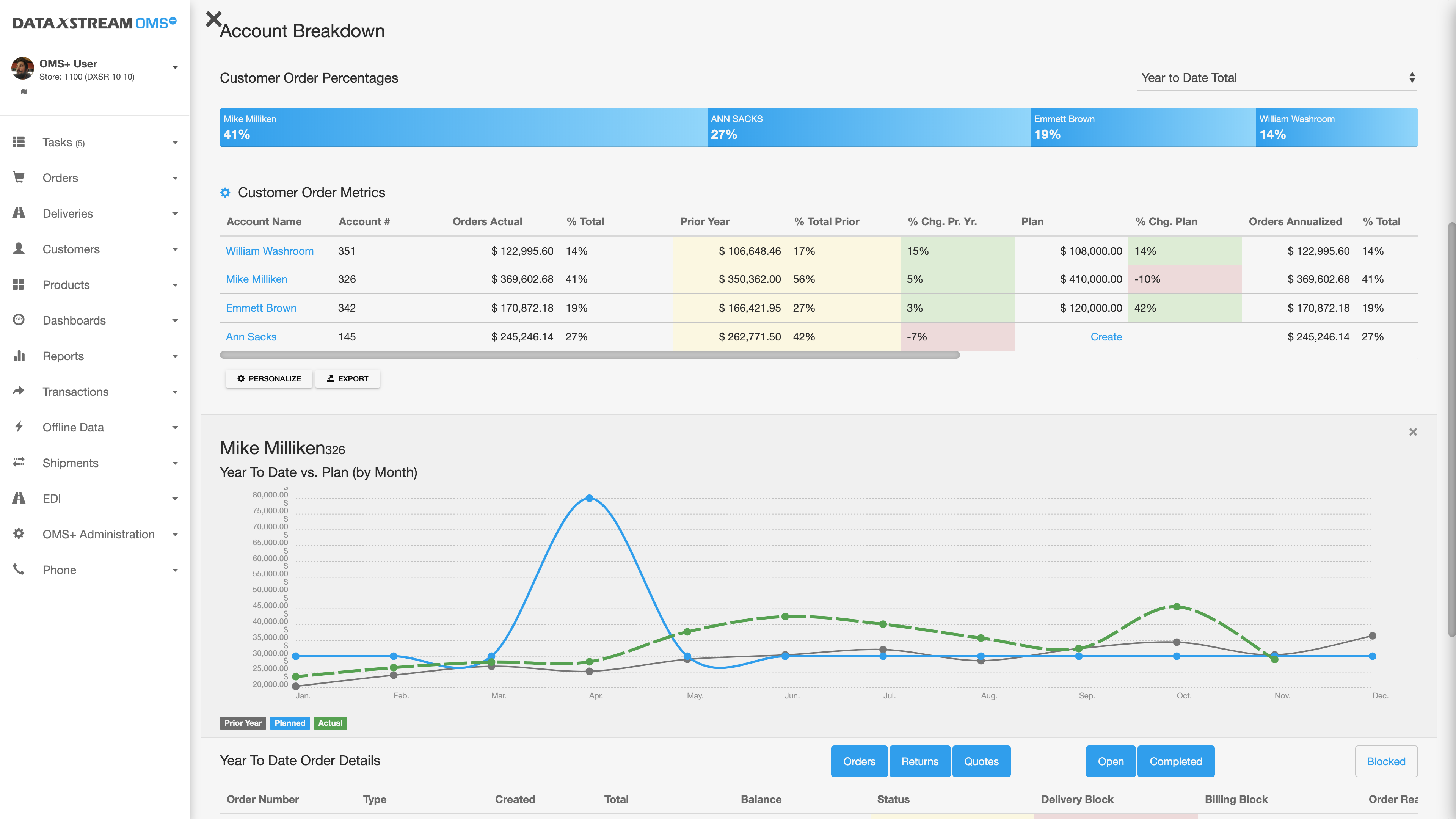Expand the OMS+ User profile menu
1456x819 pixels.
(x=175, y=68)
